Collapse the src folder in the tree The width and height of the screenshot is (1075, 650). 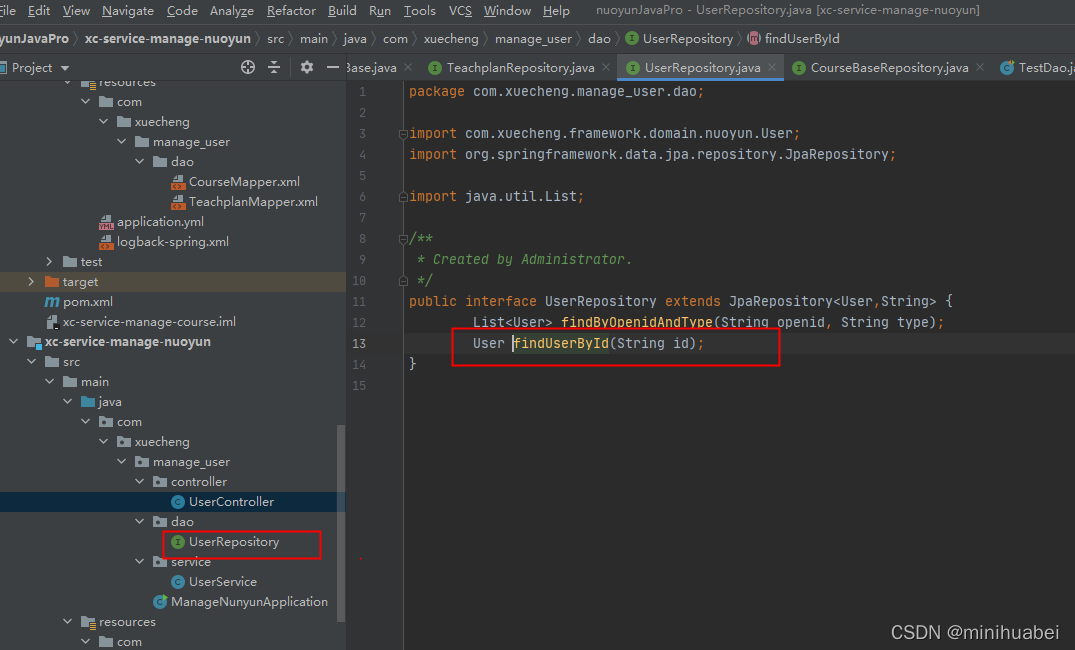32,361
